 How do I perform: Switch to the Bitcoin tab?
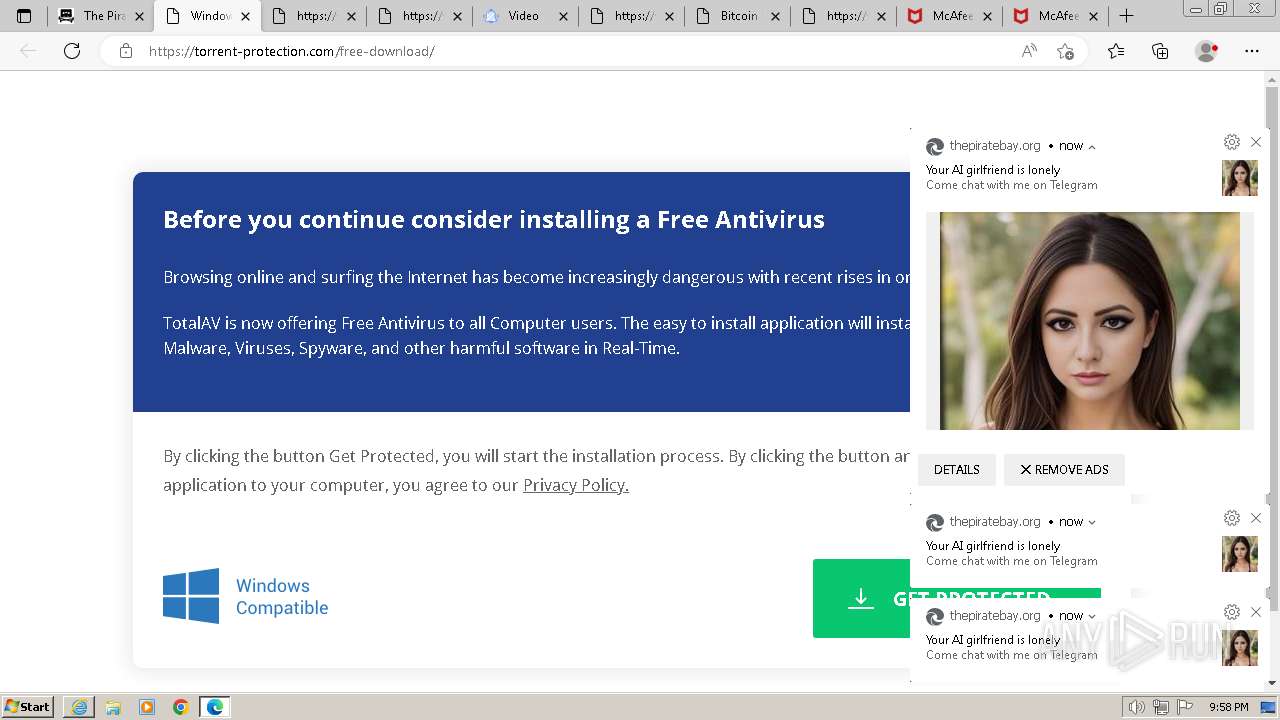(739, 16)
